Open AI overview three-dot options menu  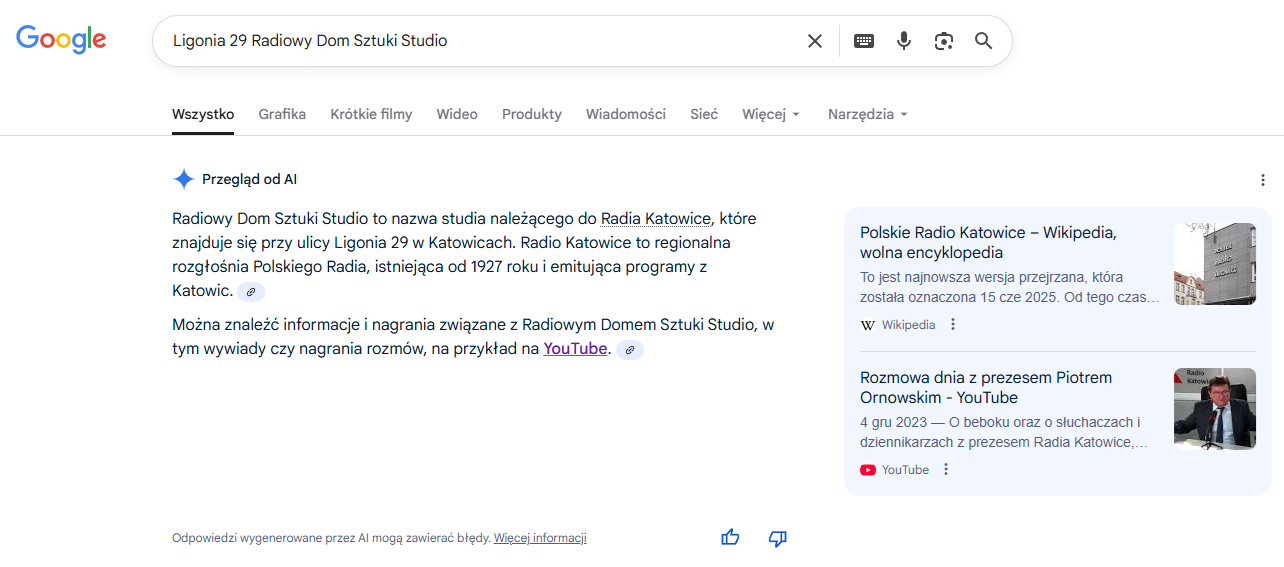point(1263,180)
